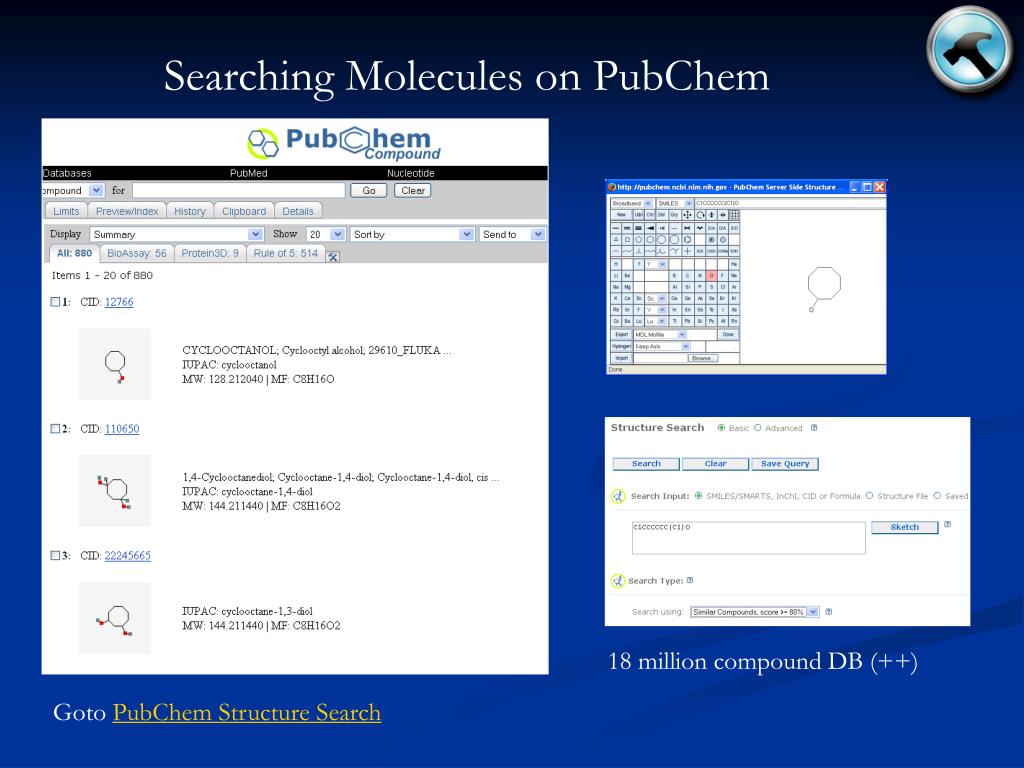1024x768 pixels.
Task: Click Clear beside the Go button
Action: click(413, 190)
